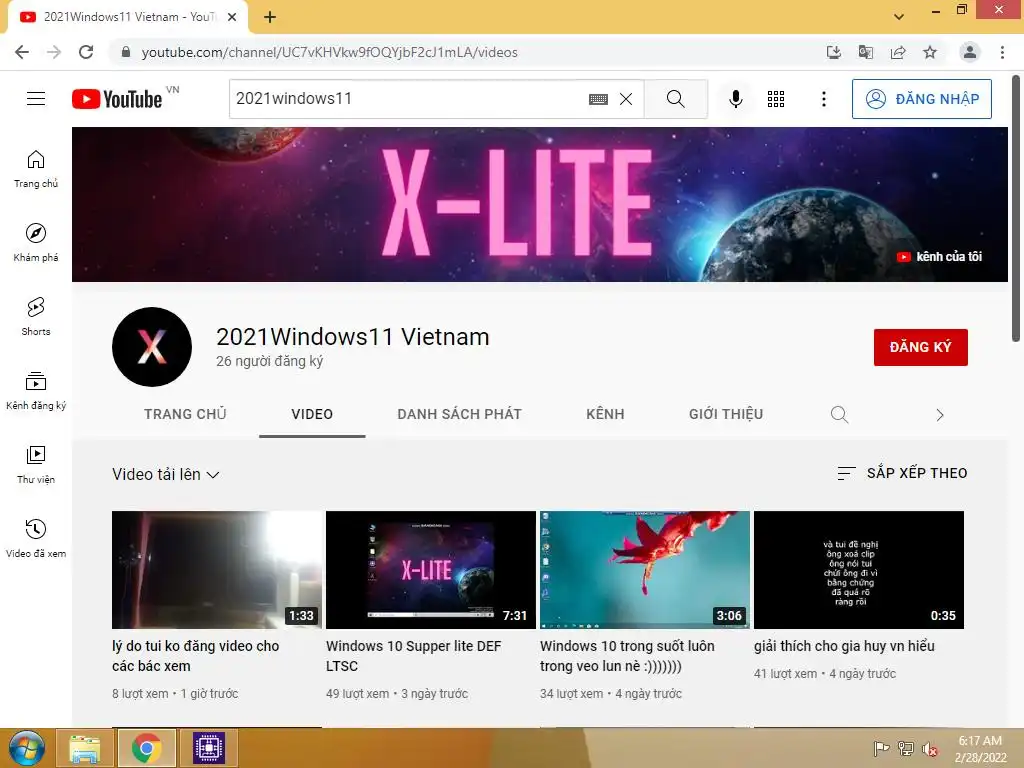Close the 2021Windows11 Vietnam tab
The image size is (1024, 768).
(232, 17)
